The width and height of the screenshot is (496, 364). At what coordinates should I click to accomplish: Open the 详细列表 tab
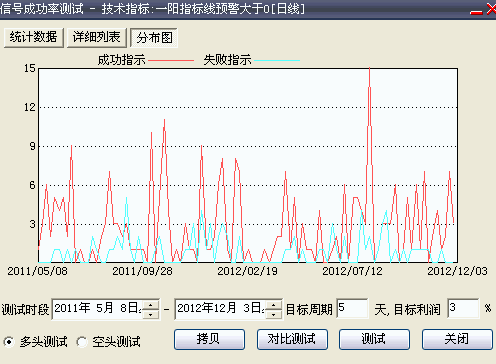97,37
